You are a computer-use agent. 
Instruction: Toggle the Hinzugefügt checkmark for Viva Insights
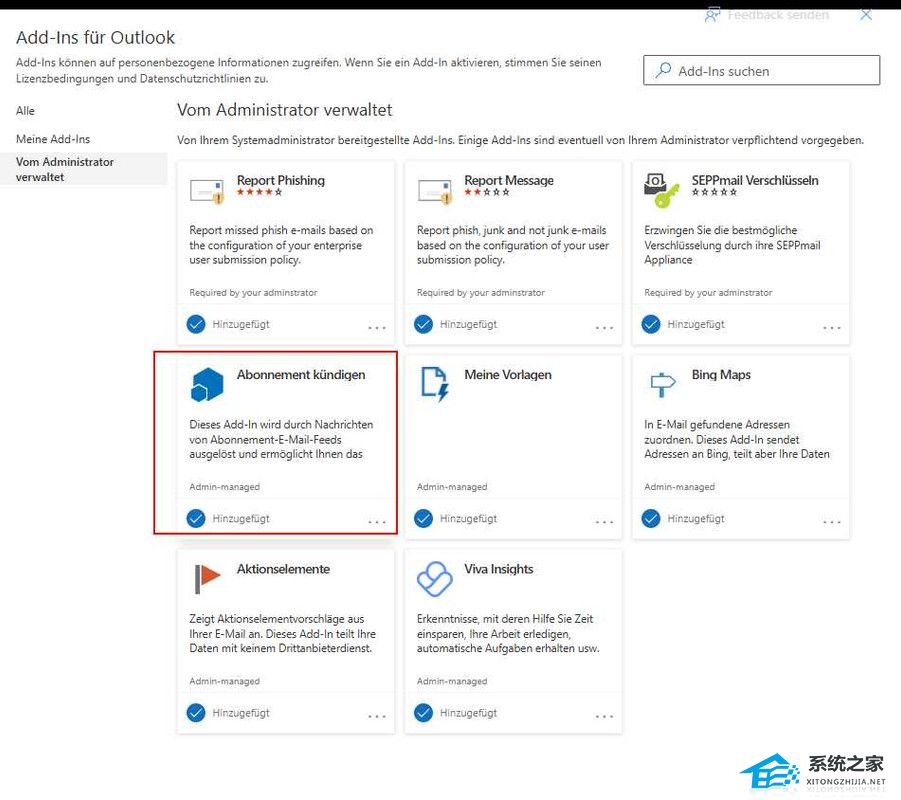point(423,712)
